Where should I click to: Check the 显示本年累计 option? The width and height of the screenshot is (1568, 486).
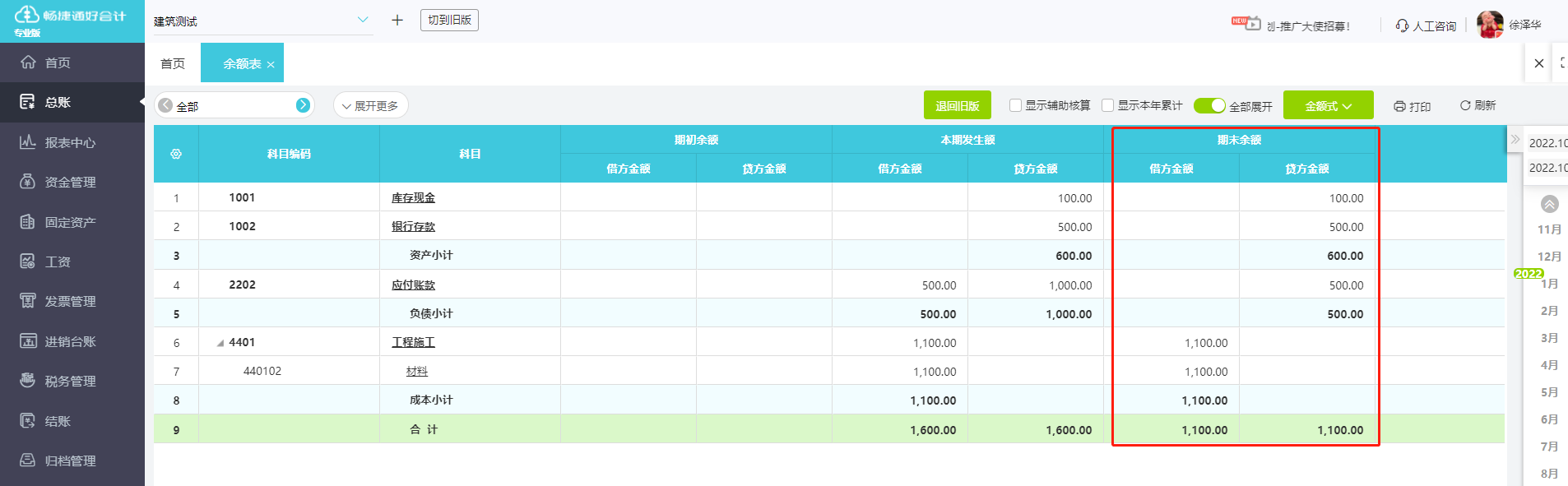pos(1107,105)
